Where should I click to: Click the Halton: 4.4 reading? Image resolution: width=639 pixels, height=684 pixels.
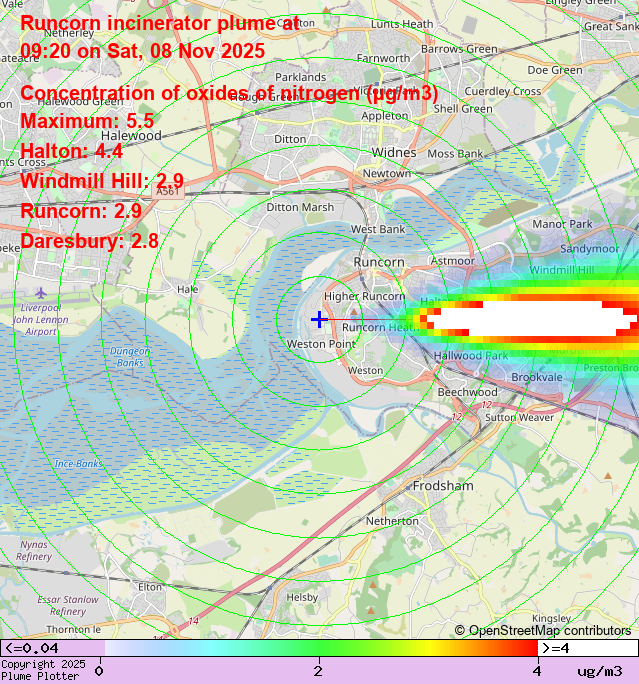71,152
